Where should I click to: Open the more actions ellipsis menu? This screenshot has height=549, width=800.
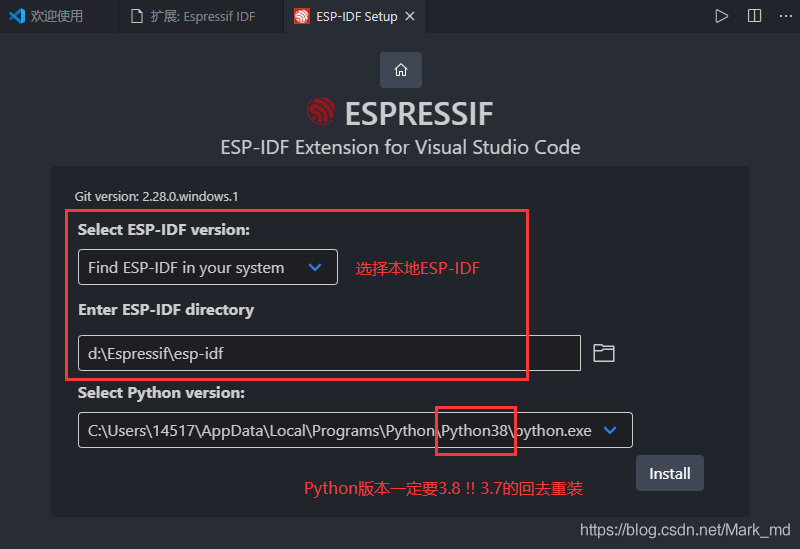coord(786,16)
